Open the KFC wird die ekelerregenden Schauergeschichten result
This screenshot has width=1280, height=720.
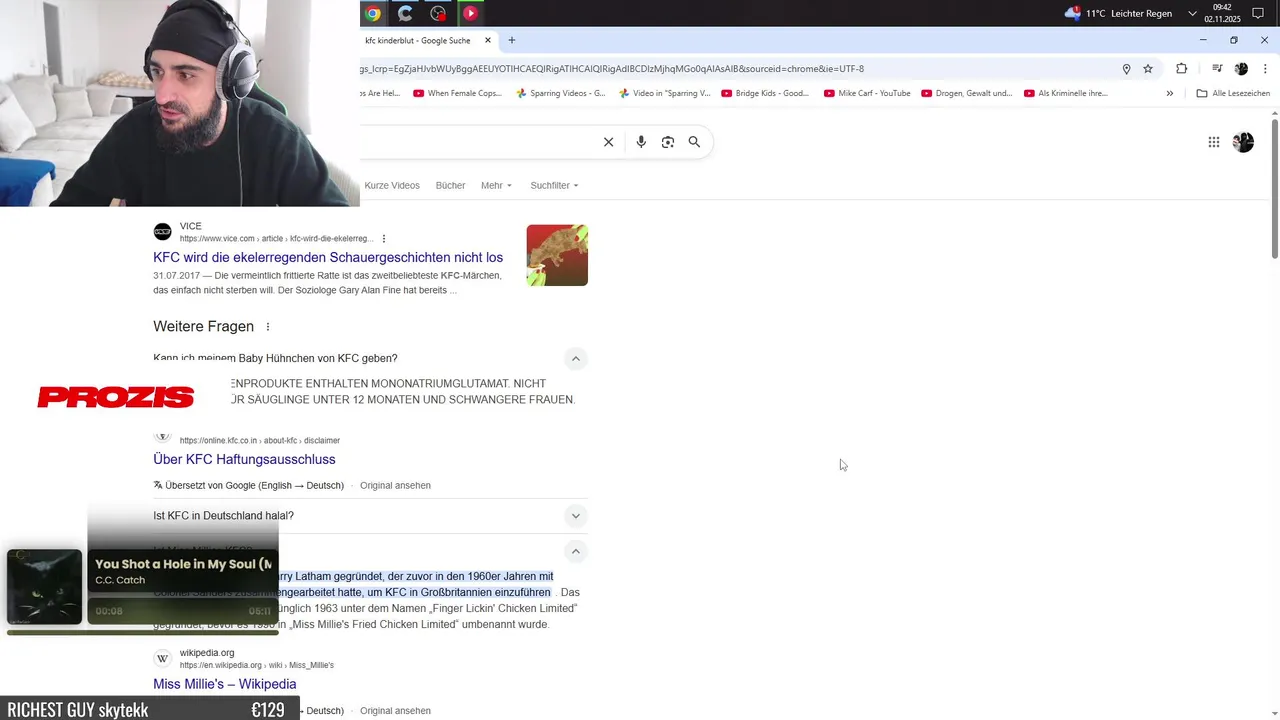point(328,257)
